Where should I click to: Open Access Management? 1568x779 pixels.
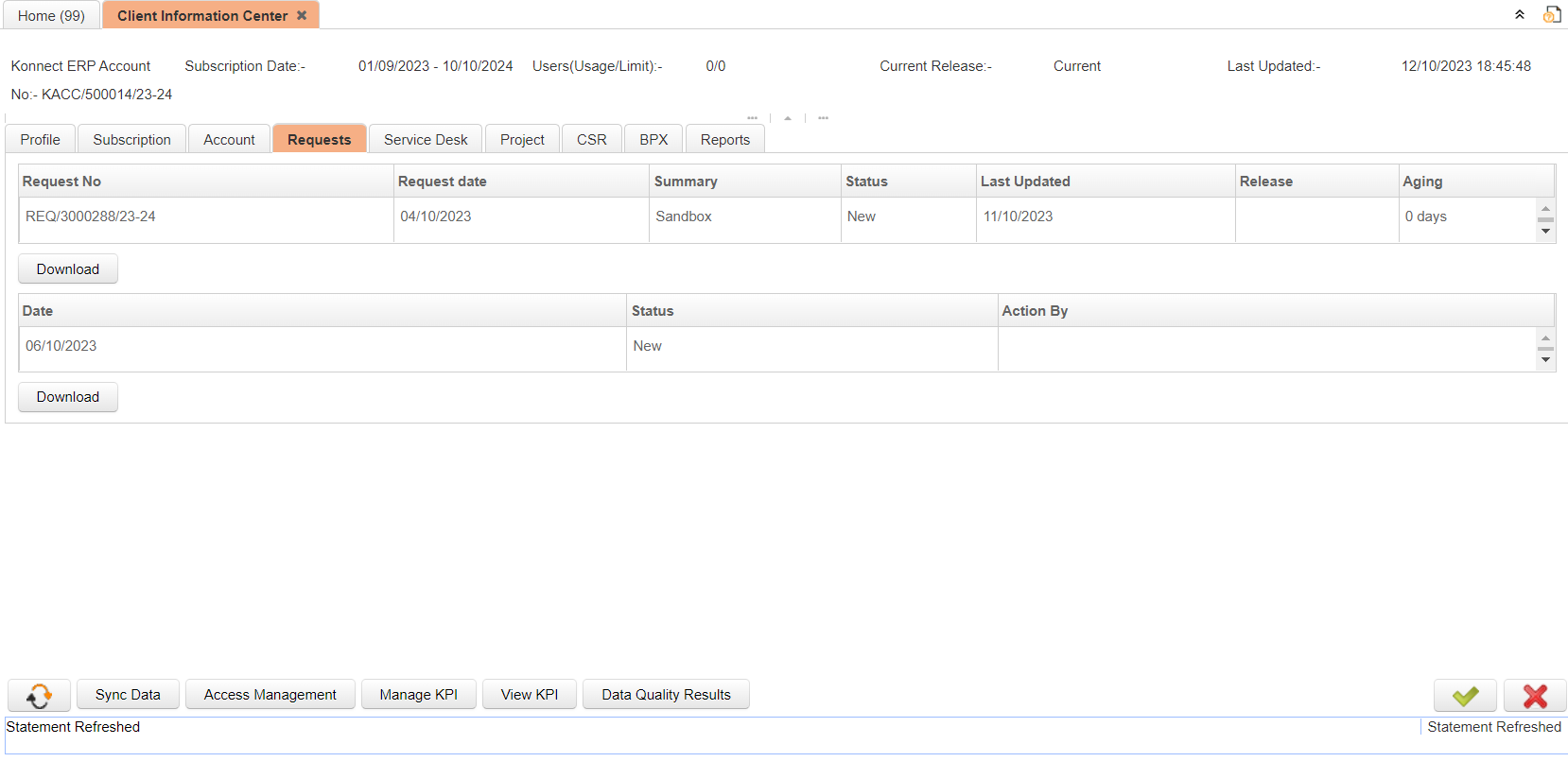(x=270, y=695)
